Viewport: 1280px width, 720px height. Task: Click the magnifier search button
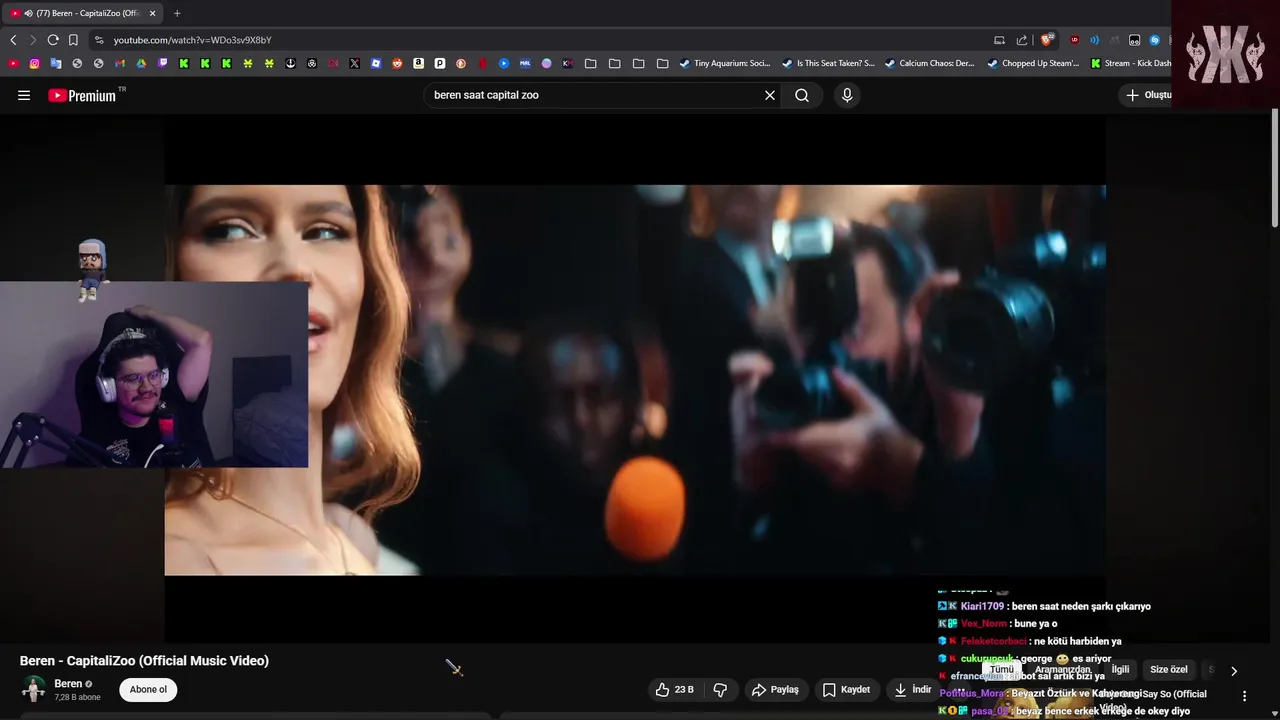pos(802,95)
